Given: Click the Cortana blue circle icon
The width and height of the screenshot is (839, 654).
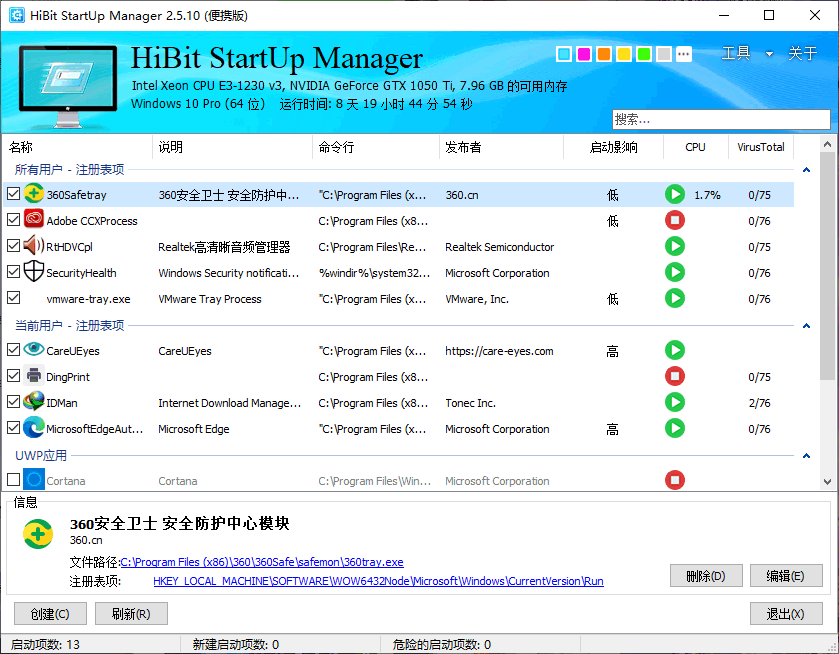Looking at the screenshot, I should pyautogui.click(x=34, y=480).
